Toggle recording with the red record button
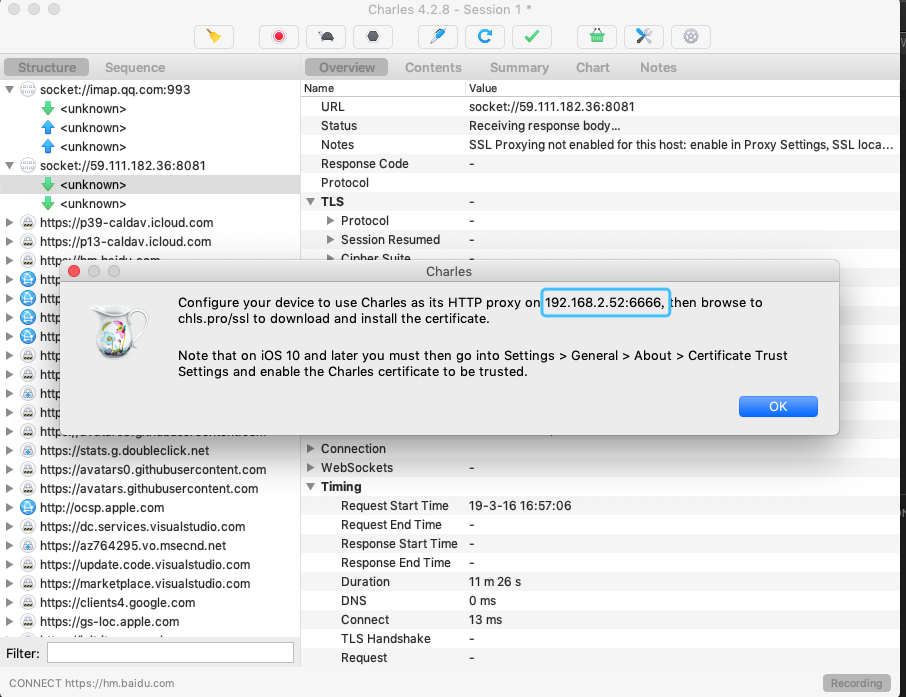Image resolution: width=906 pixels, height=697 pixels. pos(279,36)
